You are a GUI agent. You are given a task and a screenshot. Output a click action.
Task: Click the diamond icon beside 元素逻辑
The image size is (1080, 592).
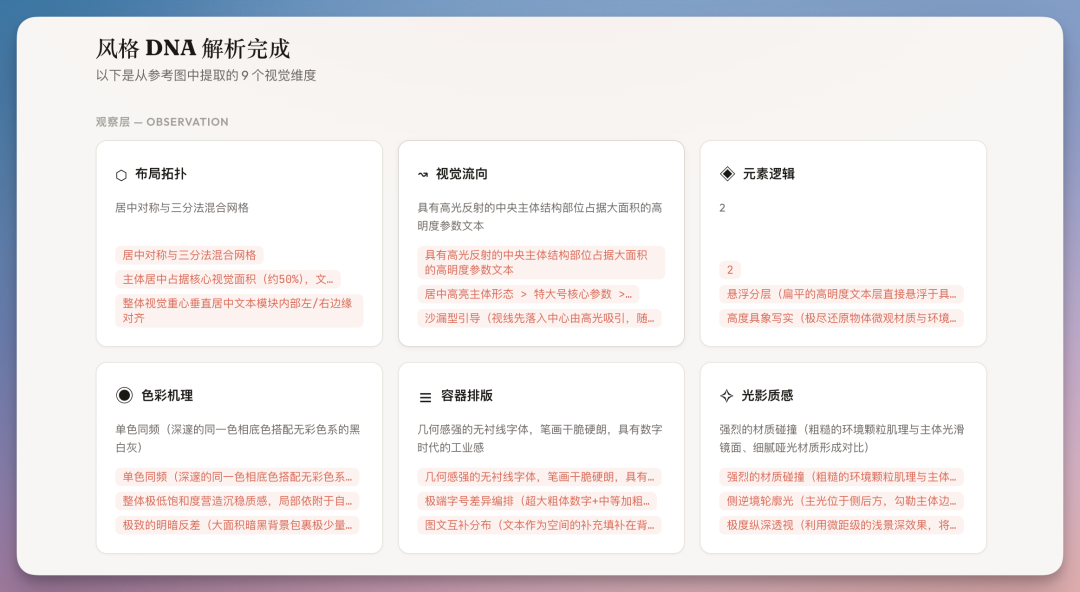tap(727, 174)
